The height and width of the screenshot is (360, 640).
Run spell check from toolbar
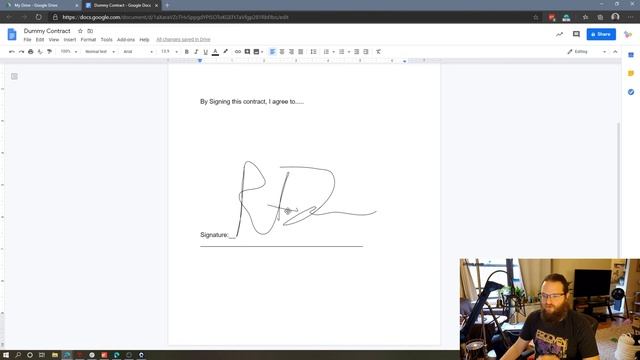click(x=40, y=52)
